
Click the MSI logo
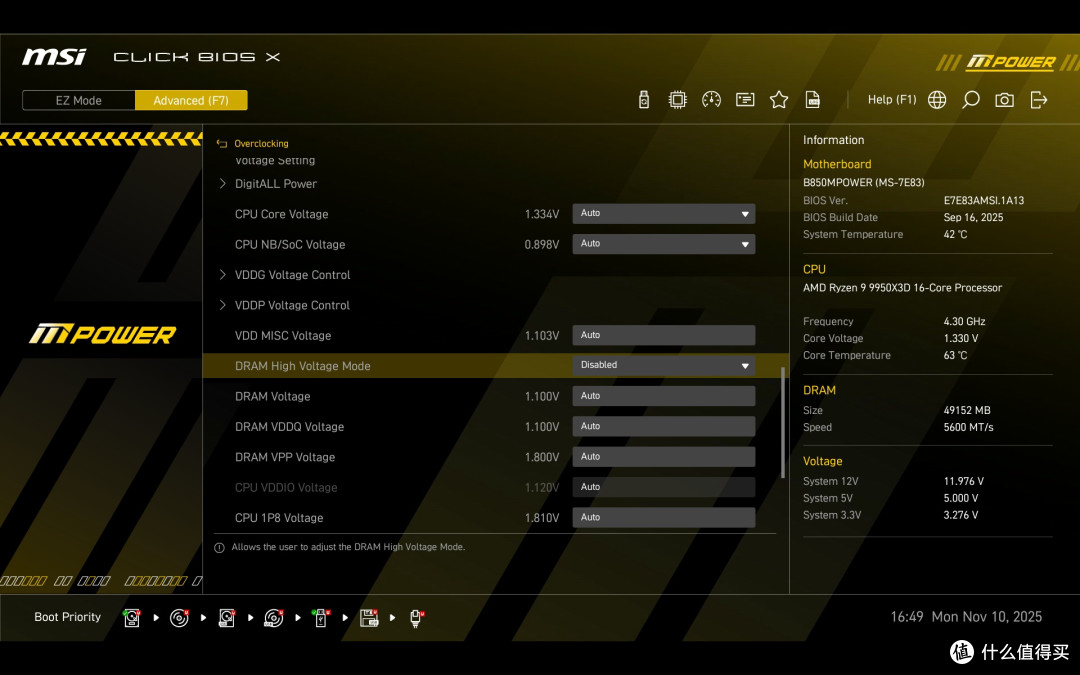[54, 56]
